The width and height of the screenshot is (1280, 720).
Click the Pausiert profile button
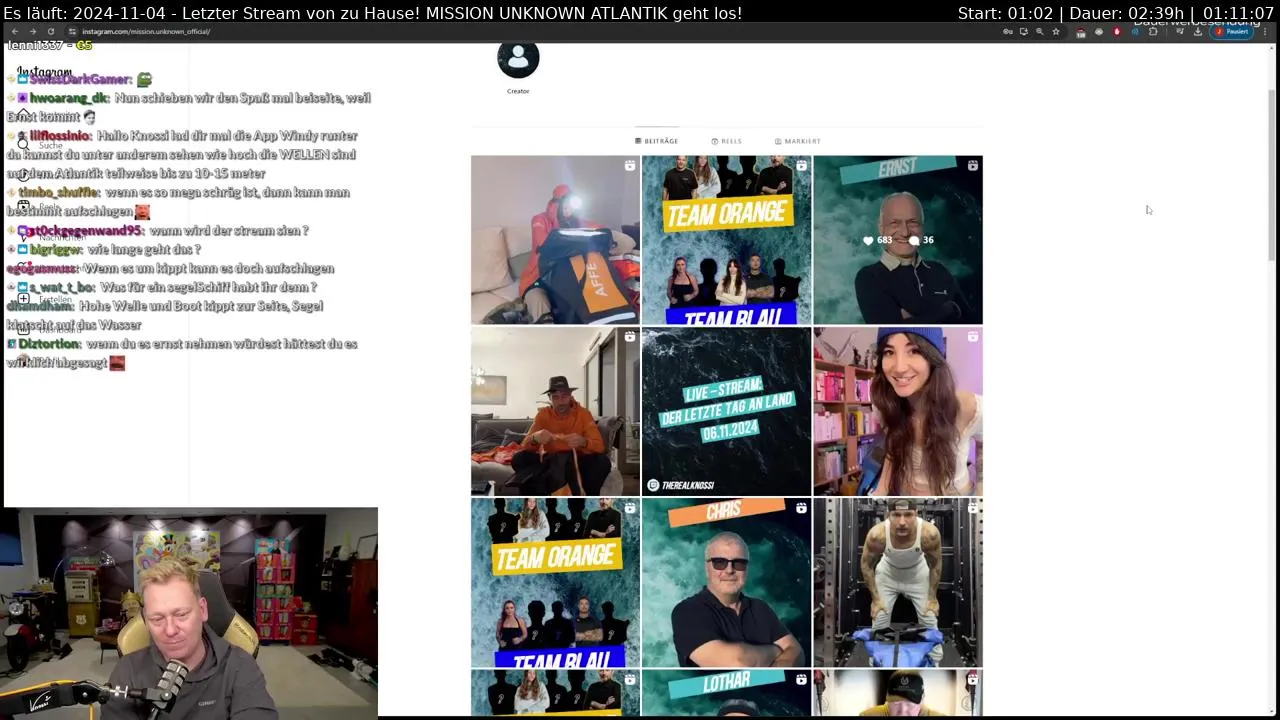click(1232, 31)
